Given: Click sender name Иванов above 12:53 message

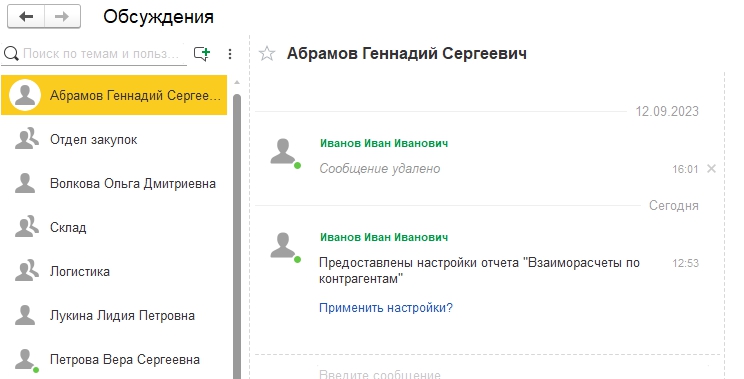Looking at the screenshot, I should 384,237.
